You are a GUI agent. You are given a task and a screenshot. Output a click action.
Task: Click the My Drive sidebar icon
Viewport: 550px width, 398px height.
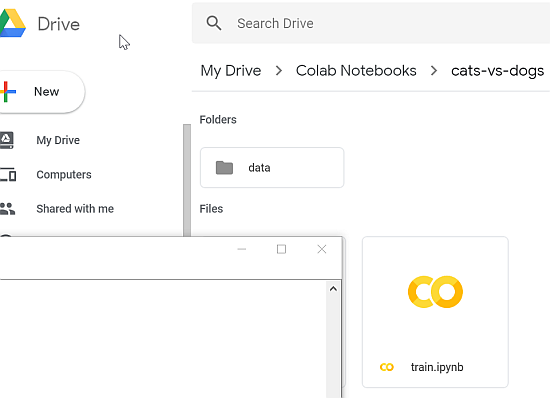click(7, 140)
